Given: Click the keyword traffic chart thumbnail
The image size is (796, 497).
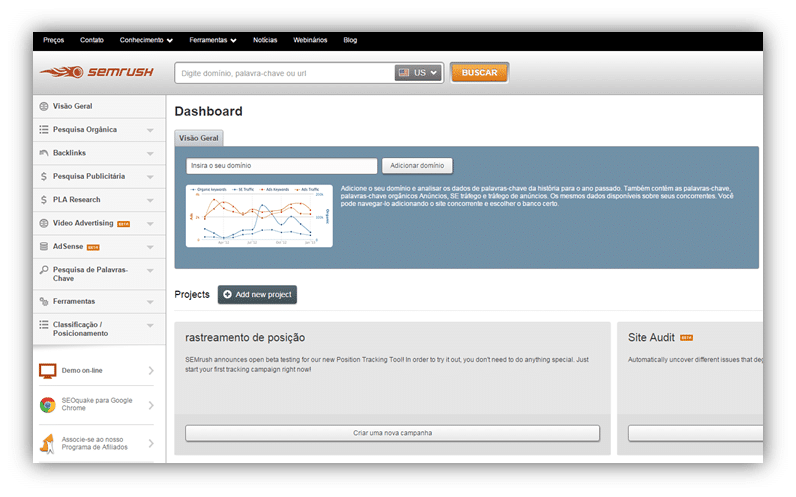Looking at the screenshot, I should [x=259, y=216].
